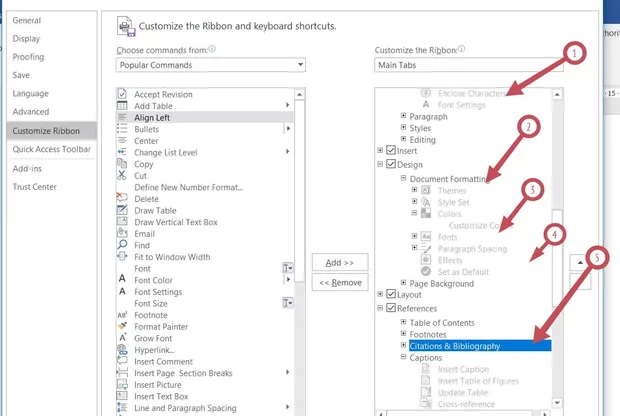The height and width of the screenshot is (416, 620).
Task: Expand the Paragraph group node
Action: (403, 115)
